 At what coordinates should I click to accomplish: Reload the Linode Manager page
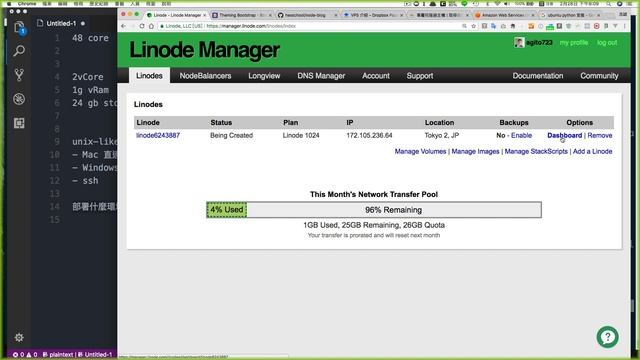pyautogui.click(x=142, y=26)
